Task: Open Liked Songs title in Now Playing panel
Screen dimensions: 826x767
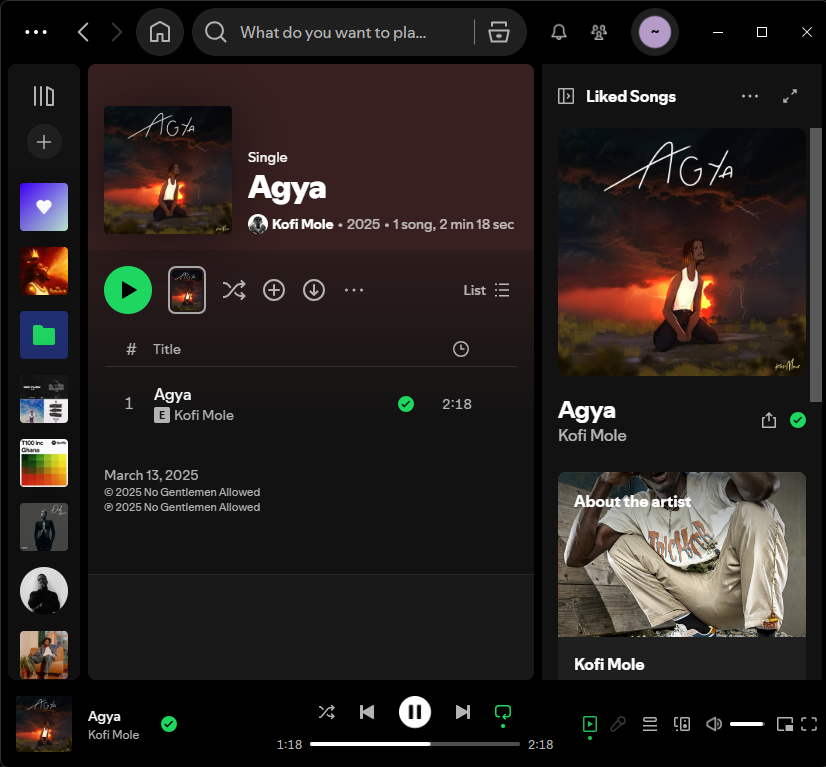Action: [631, 96]
